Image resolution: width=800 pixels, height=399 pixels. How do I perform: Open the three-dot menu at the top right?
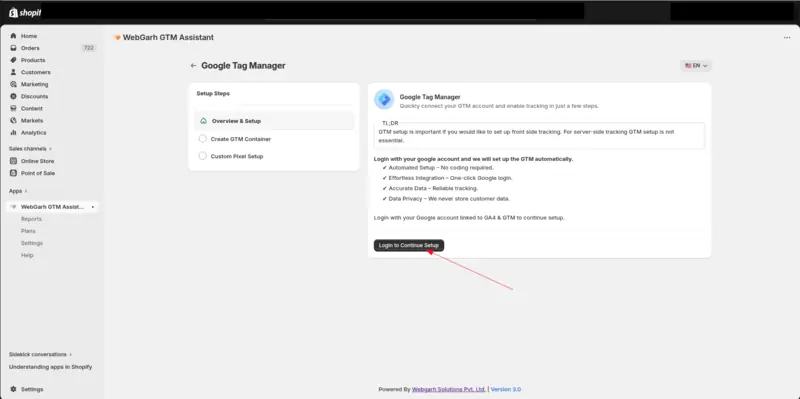pyautogui.click(x=787, y=38)
